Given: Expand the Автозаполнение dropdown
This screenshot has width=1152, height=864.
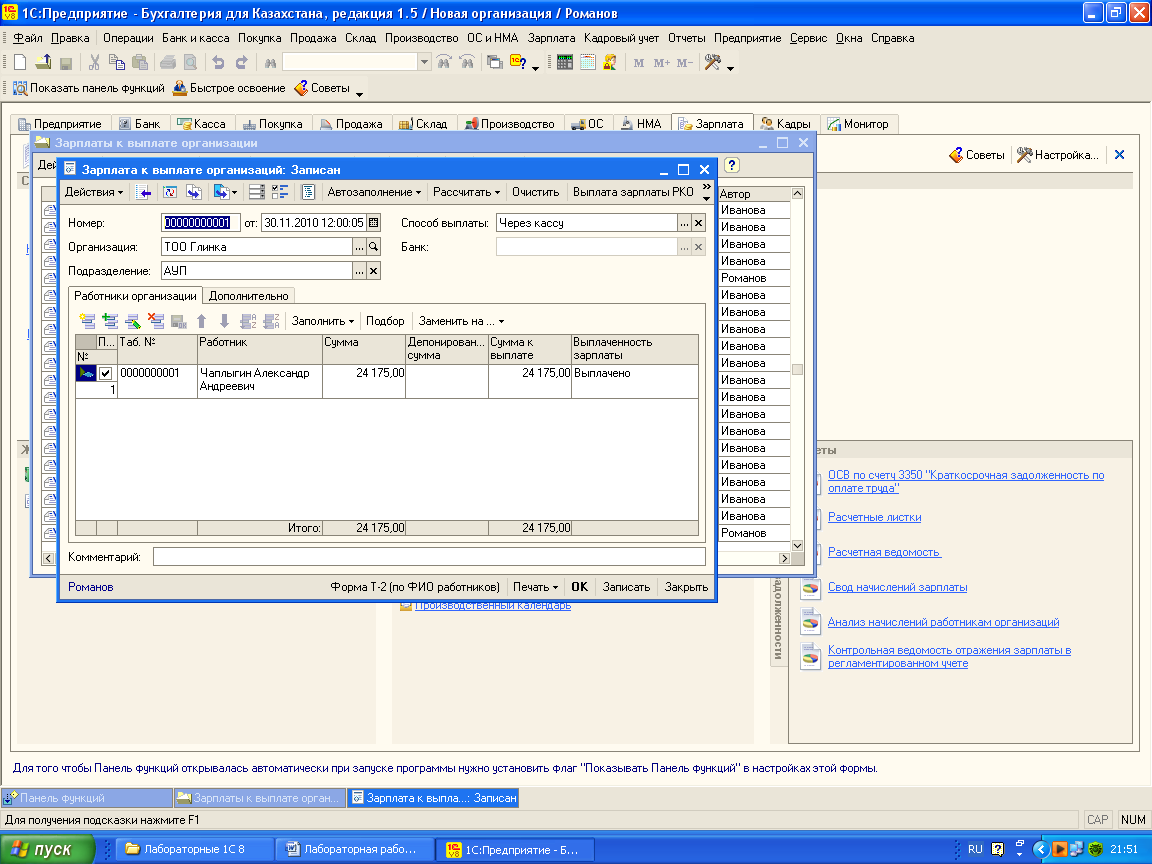Looking at the screenshot, I should pos(374,192).
